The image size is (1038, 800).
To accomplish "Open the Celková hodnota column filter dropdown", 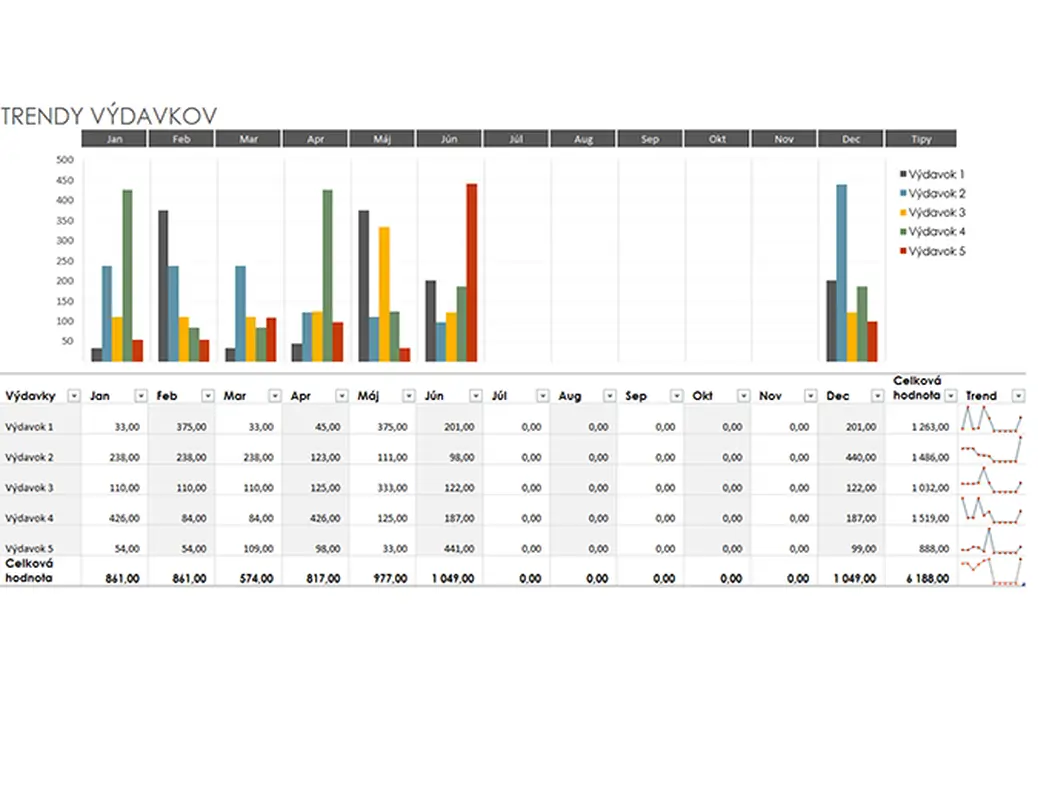I will 950,396.
